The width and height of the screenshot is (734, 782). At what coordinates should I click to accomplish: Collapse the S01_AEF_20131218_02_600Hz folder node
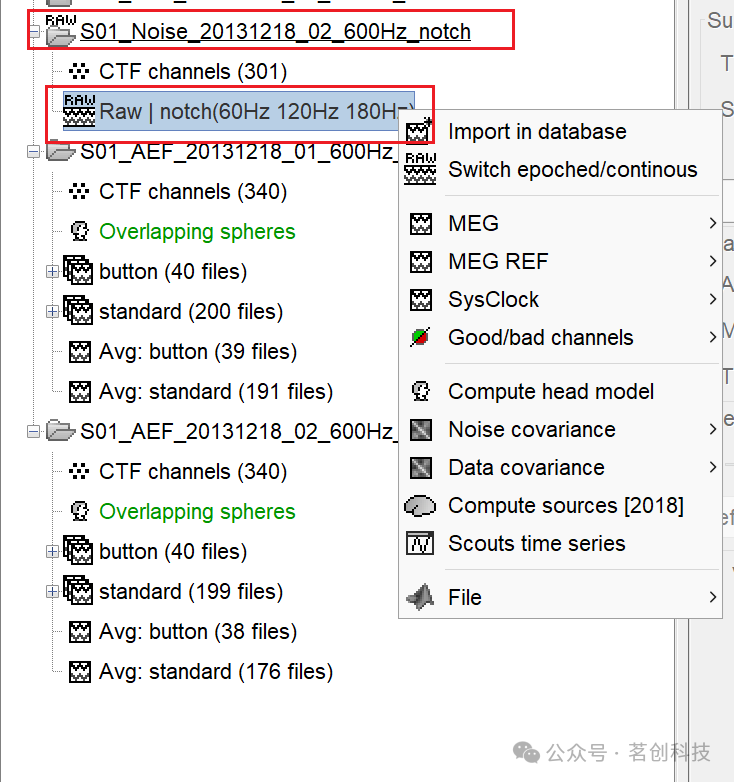tap(33, 431)
